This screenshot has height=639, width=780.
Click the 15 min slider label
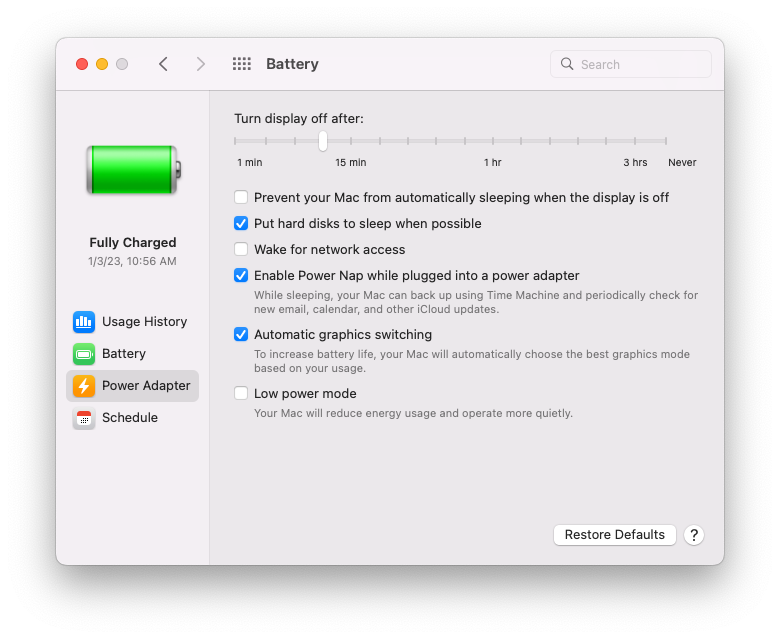(x=351, y=163)
